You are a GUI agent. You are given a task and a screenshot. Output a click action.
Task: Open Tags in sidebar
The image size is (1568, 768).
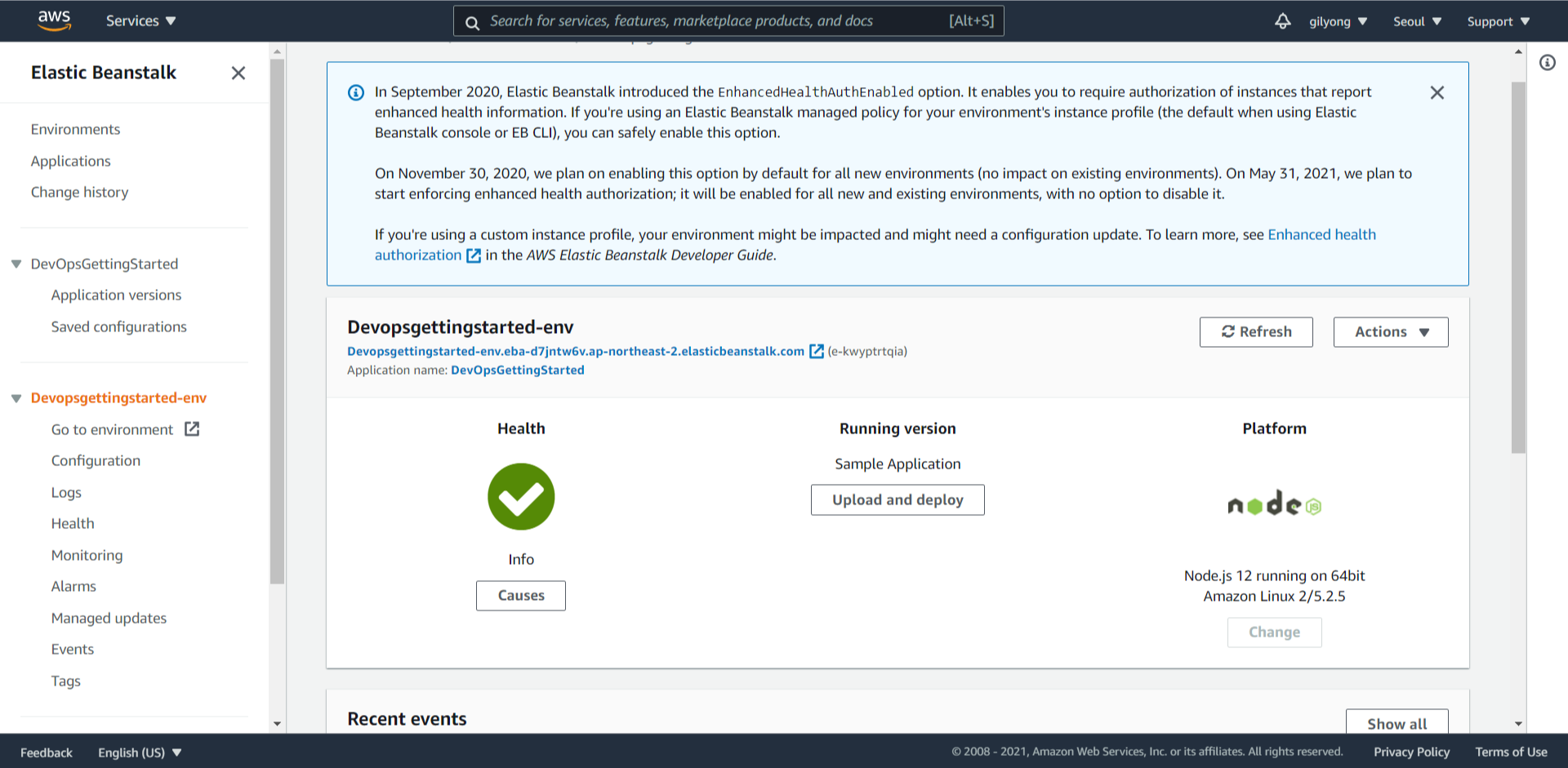pos(66,681)
